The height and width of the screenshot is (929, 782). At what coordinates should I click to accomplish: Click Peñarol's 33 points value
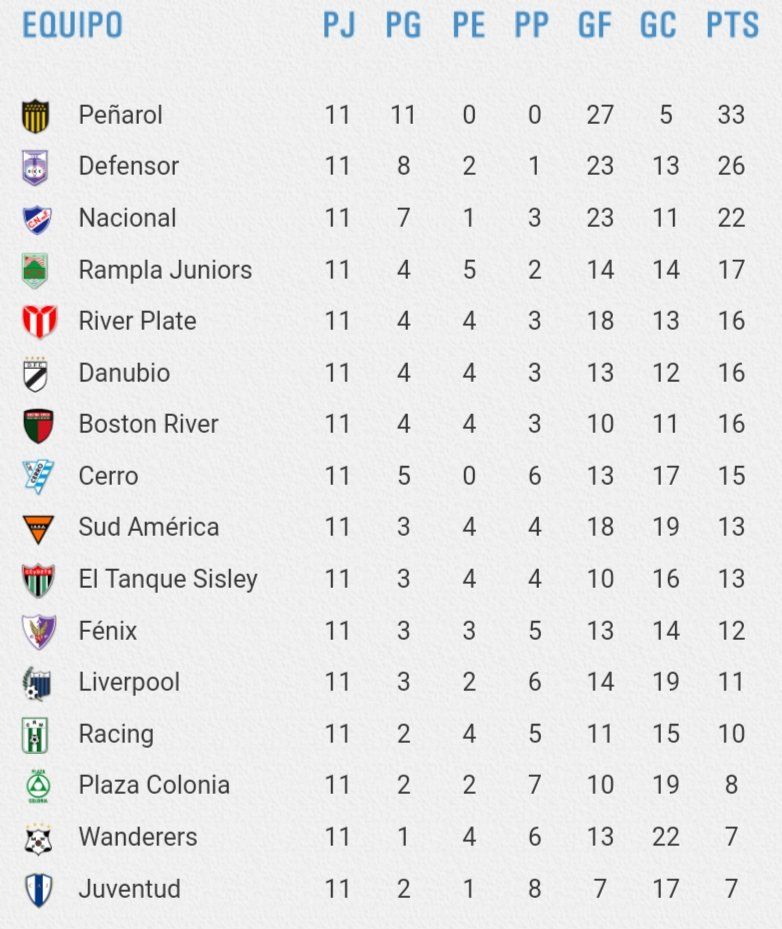point(731,114)
